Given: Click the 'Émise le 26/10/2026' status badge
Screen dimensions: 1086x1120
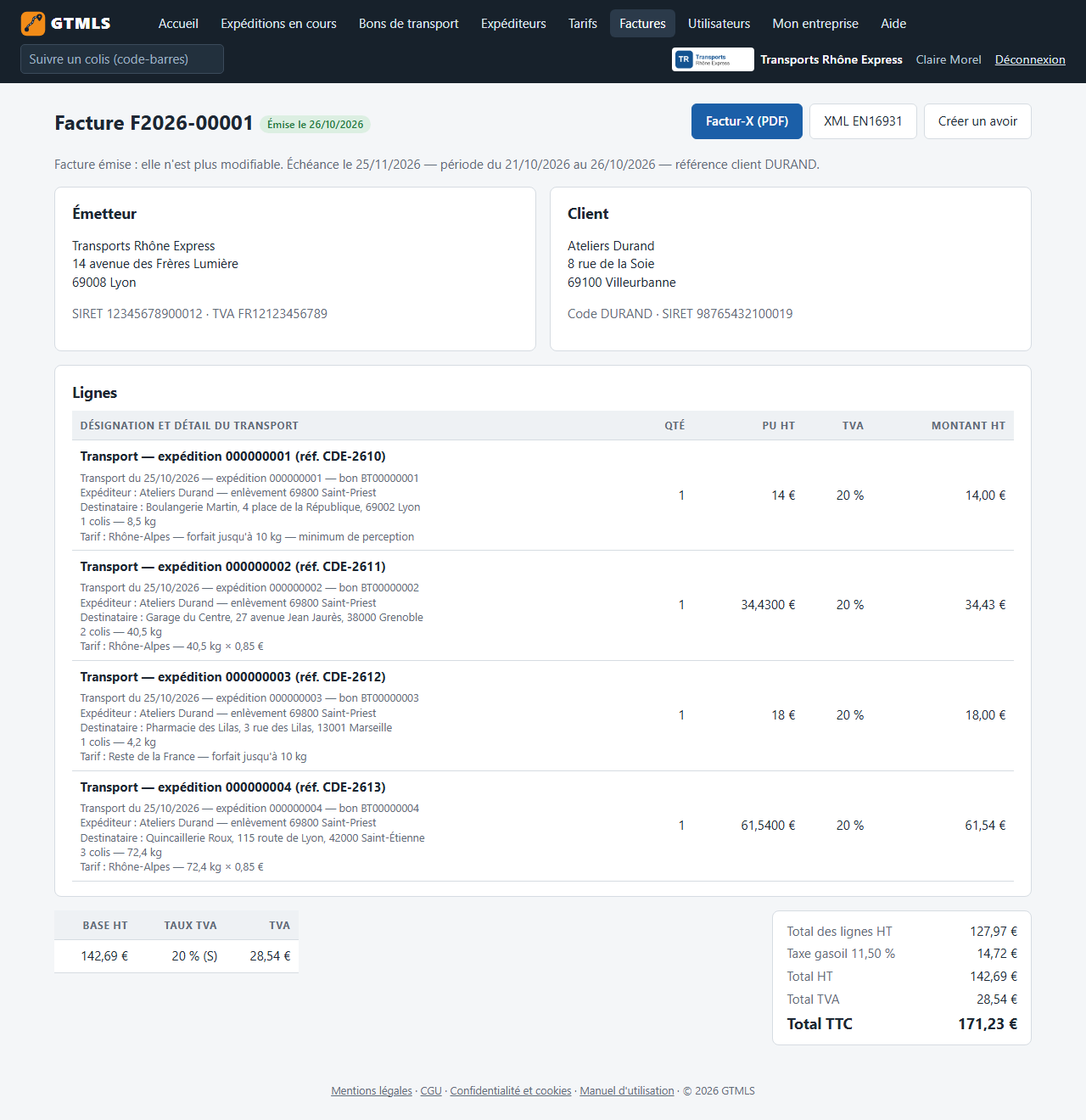Looking at the screenshot, I should coord(315,125).
